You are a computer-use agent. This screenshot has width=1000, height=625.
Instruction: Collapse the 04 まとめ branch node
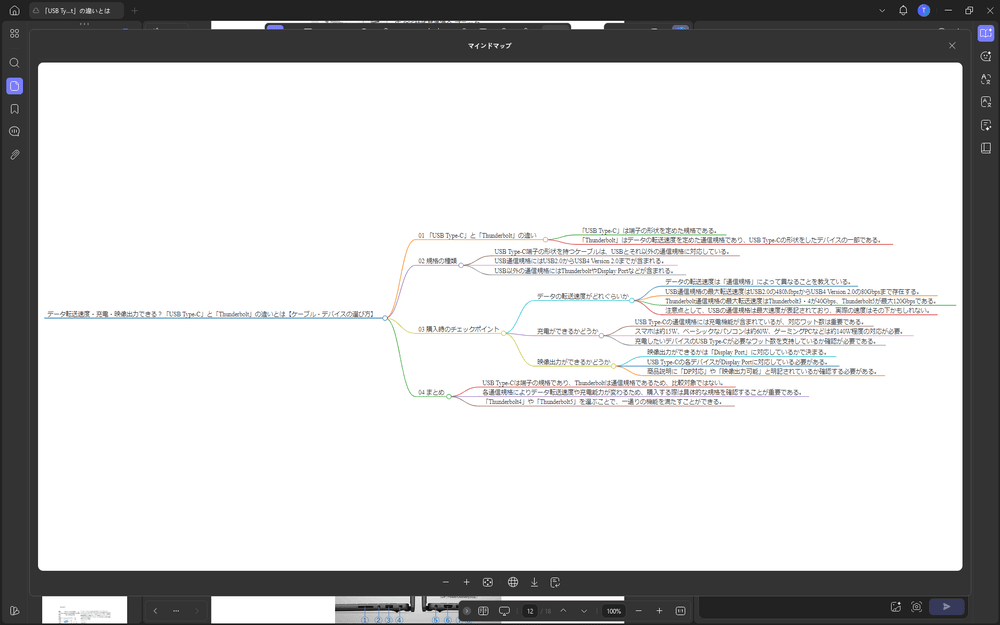(449, 396)
